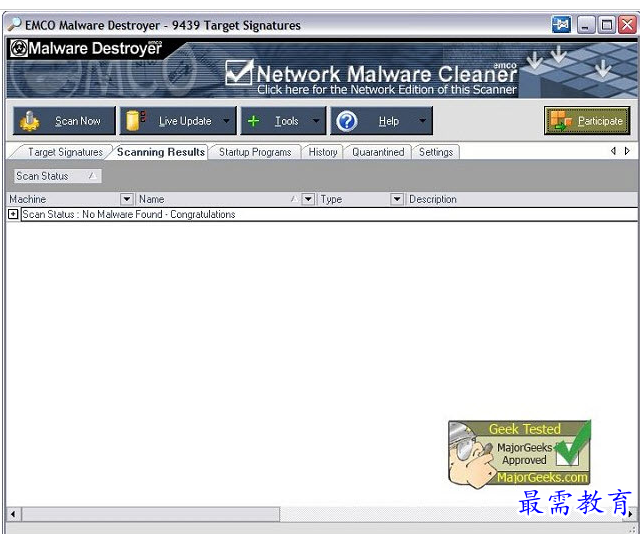Click the blue question mark Help icon
The height and width of the screenshot is (534, 640).
coord(347,121)
